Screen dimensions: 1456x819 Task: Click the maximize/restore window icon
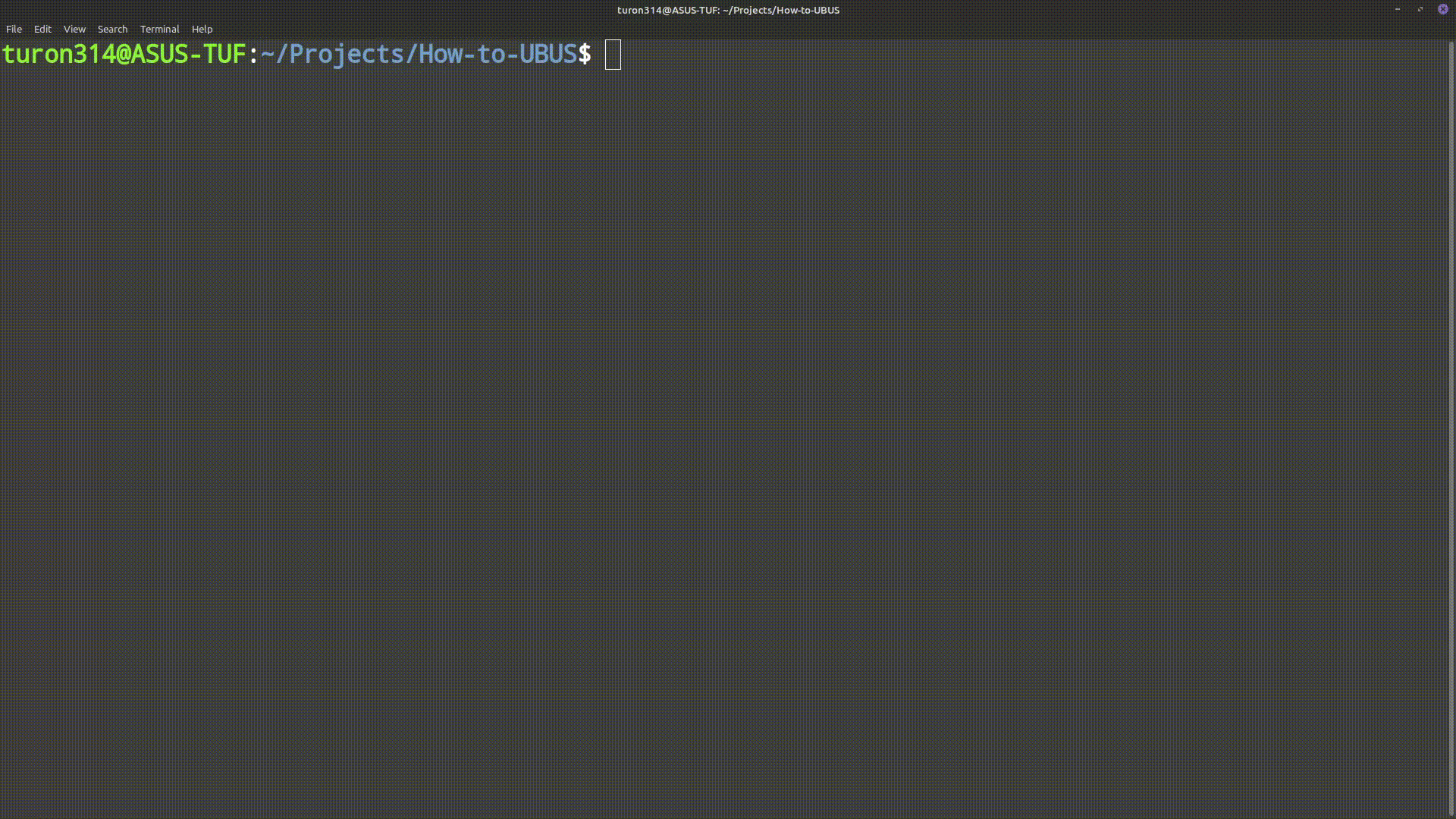point(1420,9)
